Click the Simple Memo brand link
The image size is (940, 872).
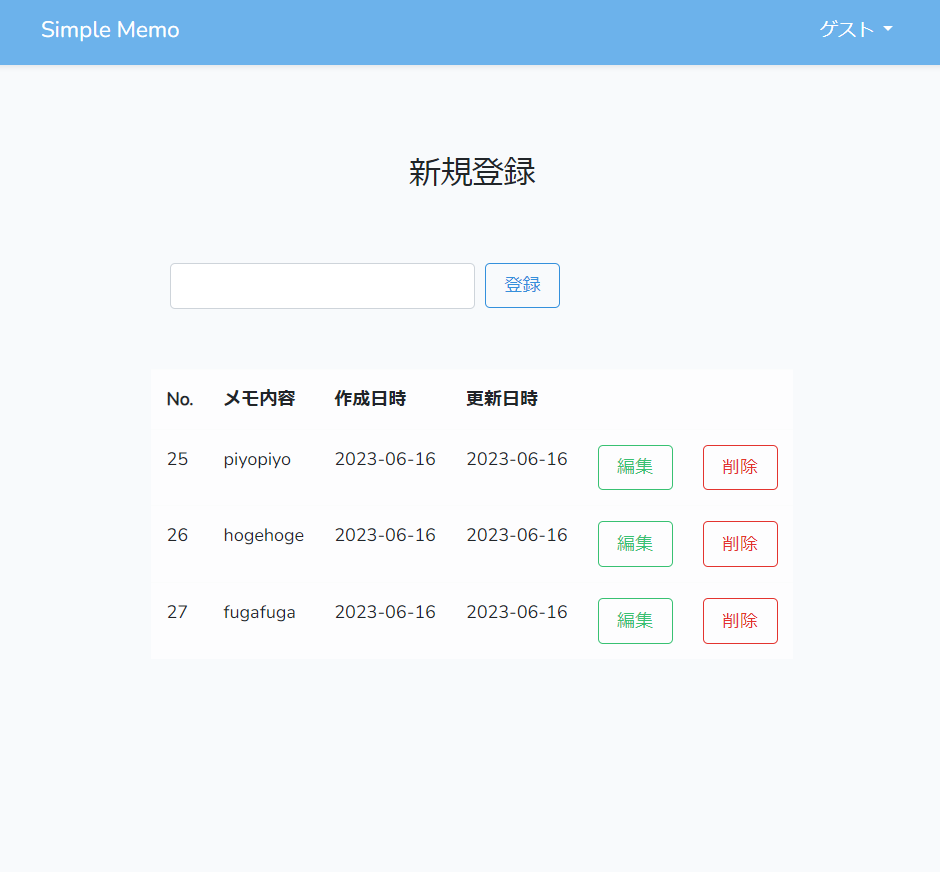[110, 30]
